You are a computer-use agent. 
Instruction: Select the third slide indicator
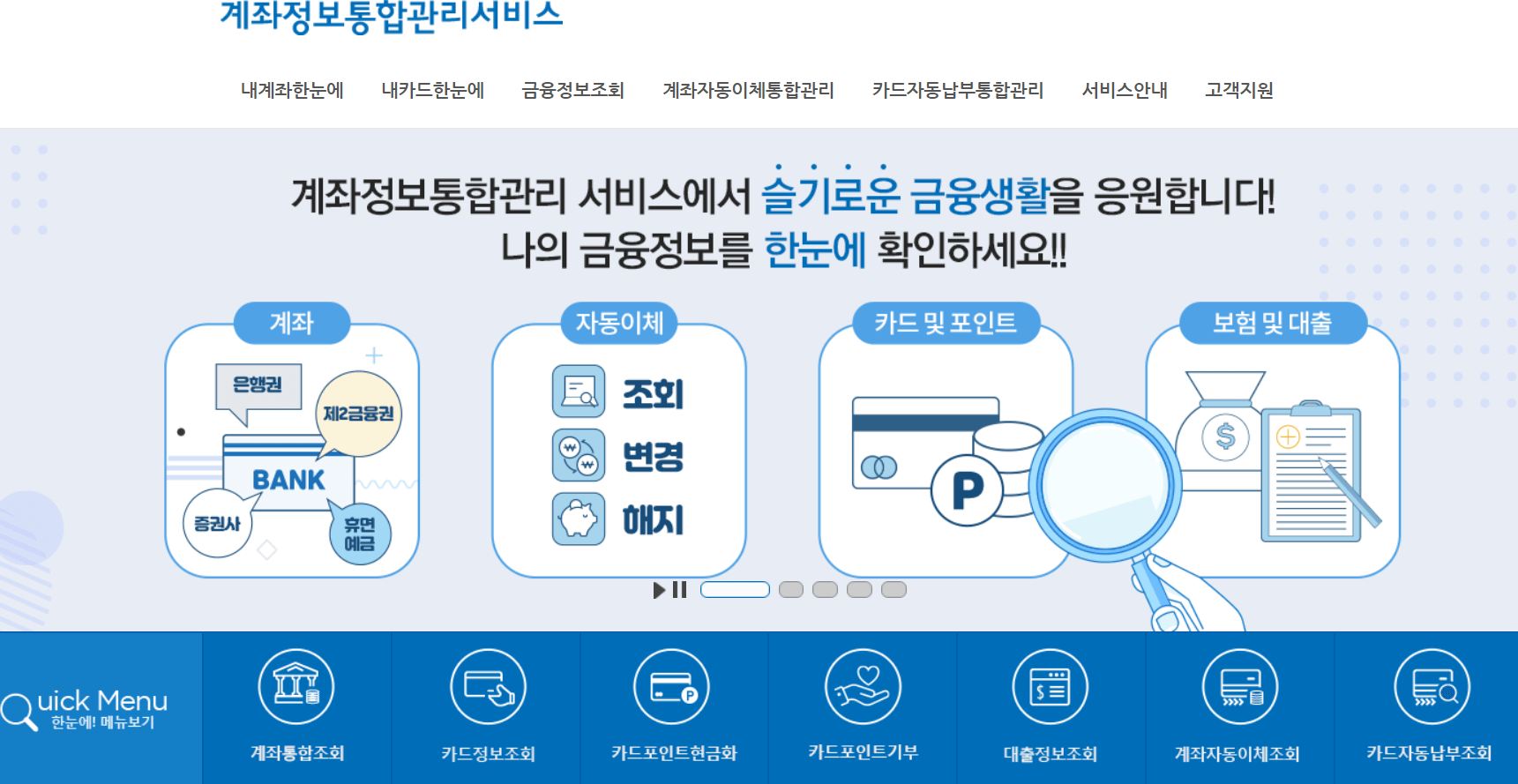825,590
